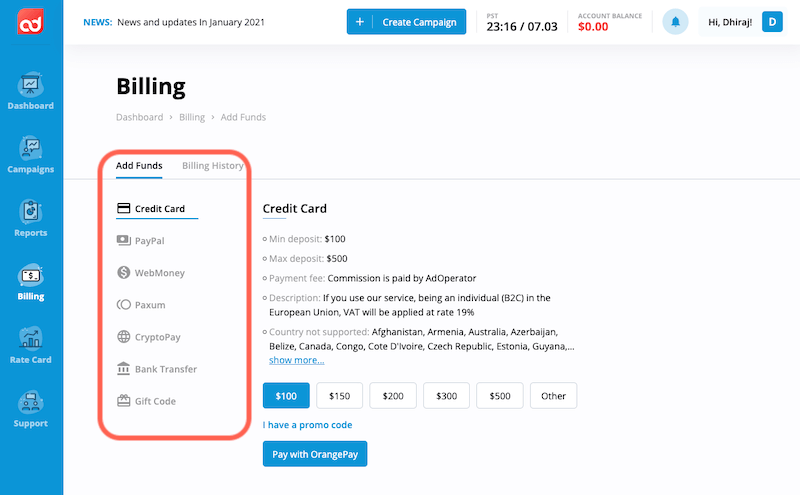Click the 'Min deposit: $100' line

(307, 239)
